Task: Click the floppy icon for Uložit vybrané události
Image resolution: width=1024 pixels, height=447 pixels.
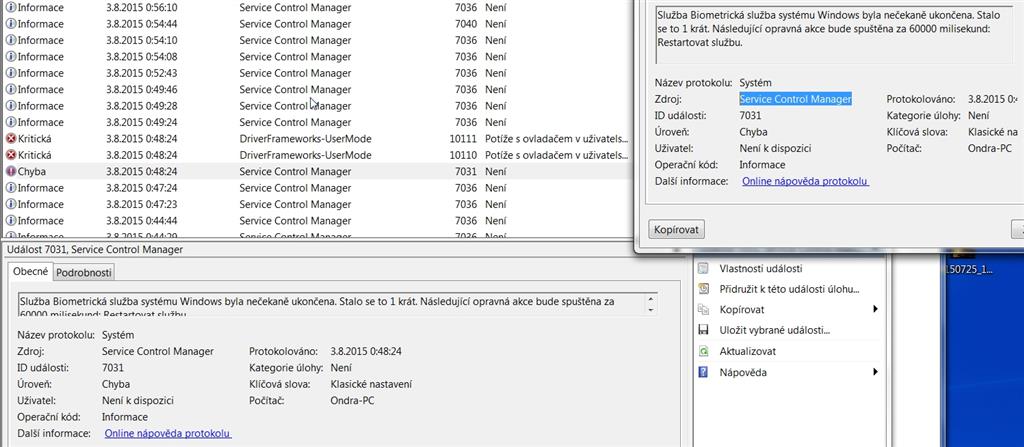Action: pos(703,330)
